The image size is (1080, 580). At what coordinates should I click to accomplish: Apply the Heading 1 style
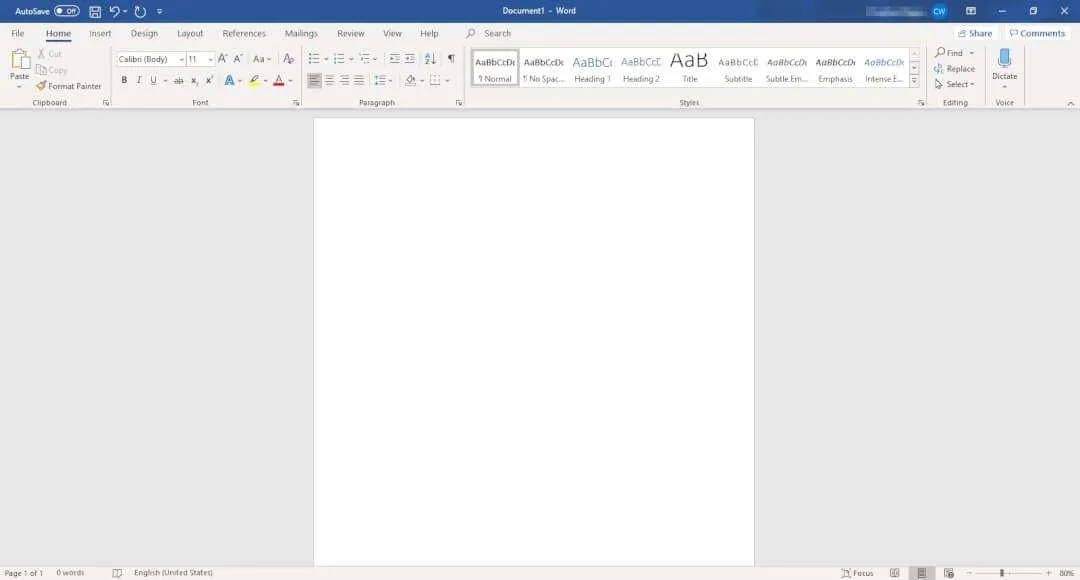(x=592, y=68)
